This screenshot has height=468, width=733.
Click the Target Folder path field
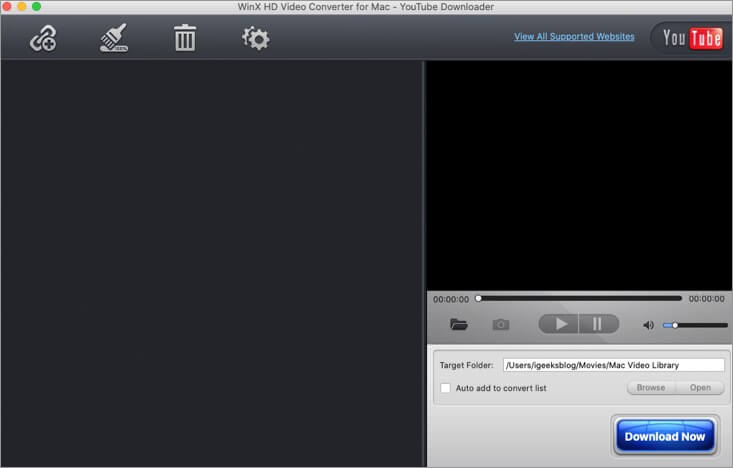point(613,365)
